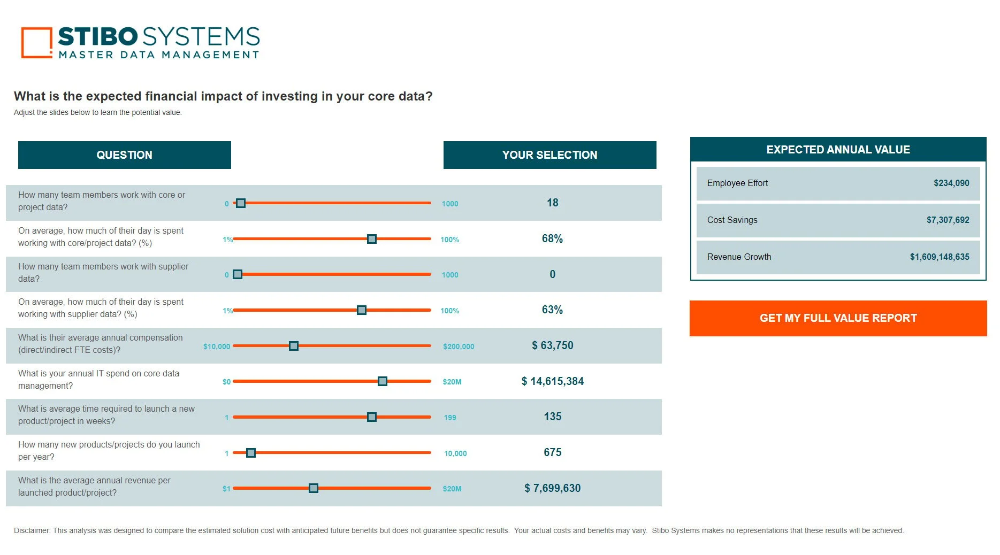Click the average annual revenue per product slider handle
Screen dimensions: 1000x555
click(314, 488)
